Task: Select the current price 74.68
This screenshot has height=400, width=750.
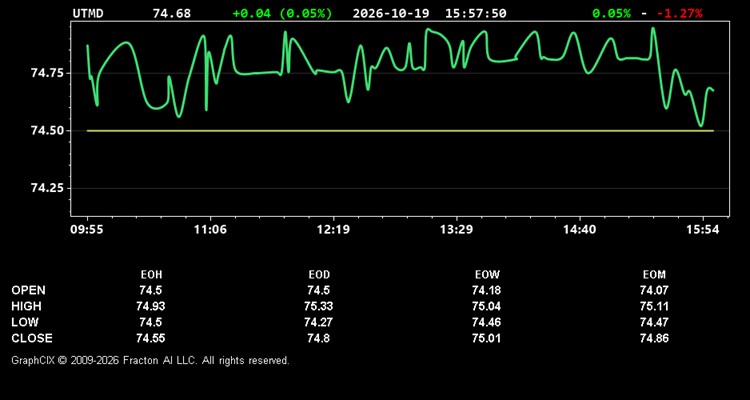Action: click(172, 13)
